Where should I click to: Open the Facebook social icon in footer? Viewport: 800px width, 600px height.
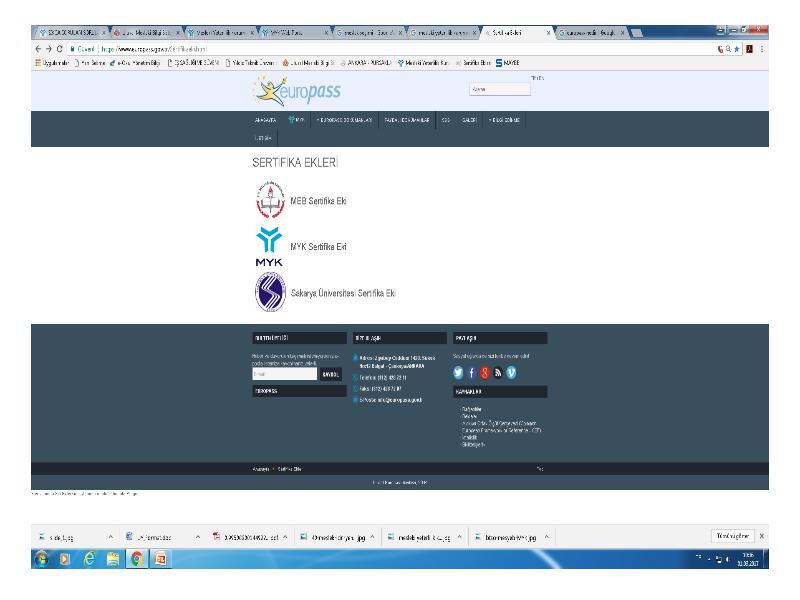coord(471,373)
